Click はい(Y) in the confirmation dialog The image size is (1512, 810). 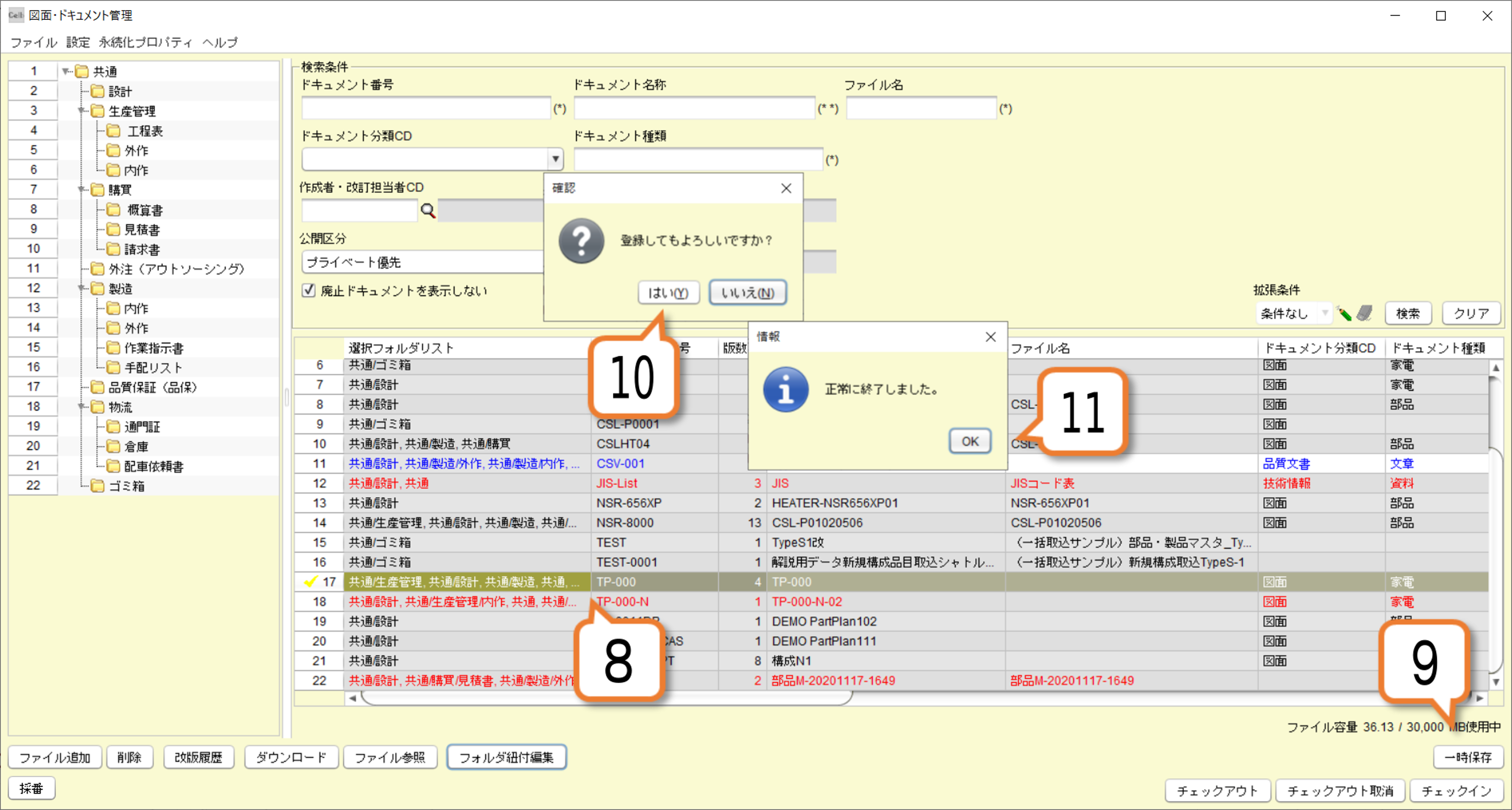point(668,292)
